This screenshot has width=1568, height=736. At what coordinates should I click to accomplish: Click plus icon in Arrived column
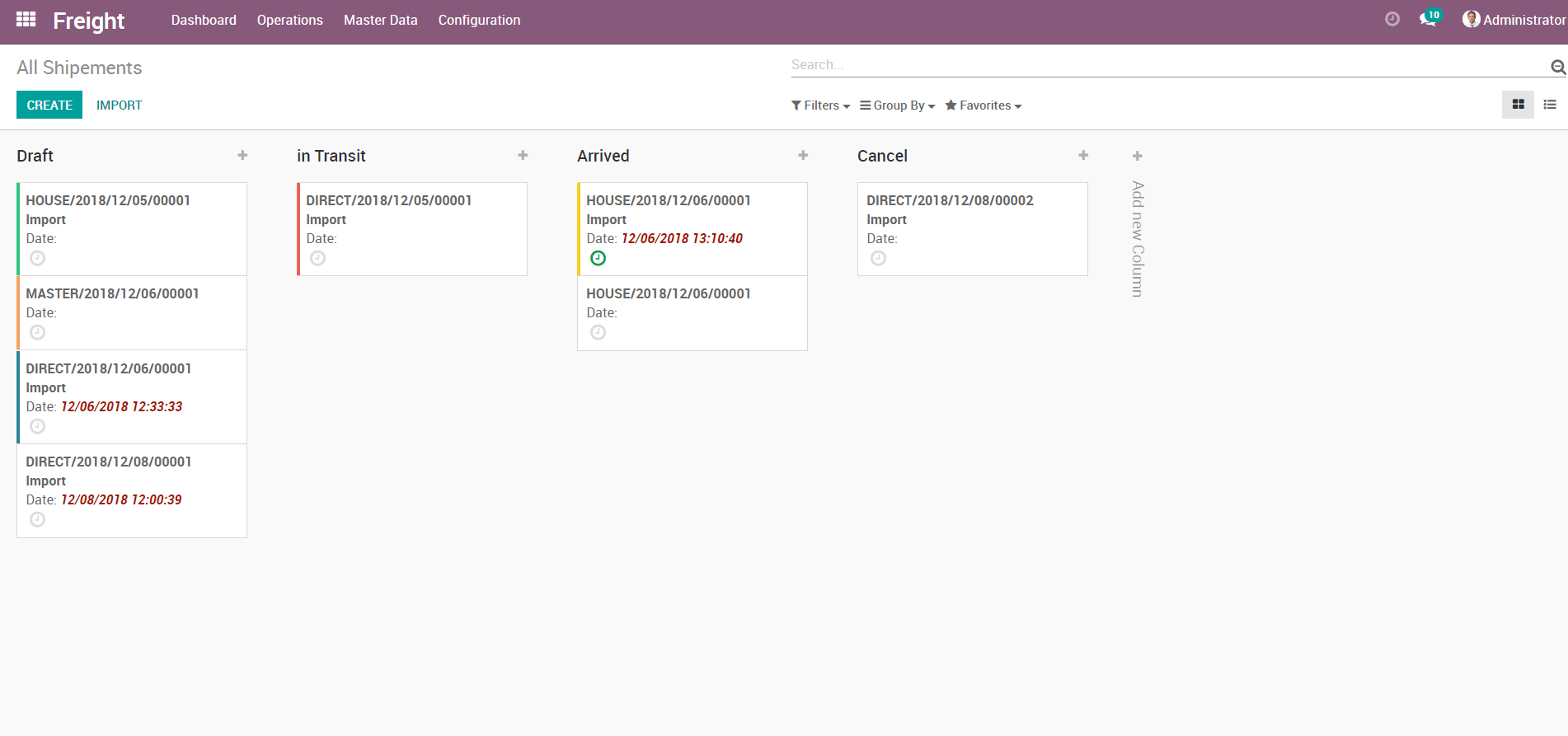(803, 156)
